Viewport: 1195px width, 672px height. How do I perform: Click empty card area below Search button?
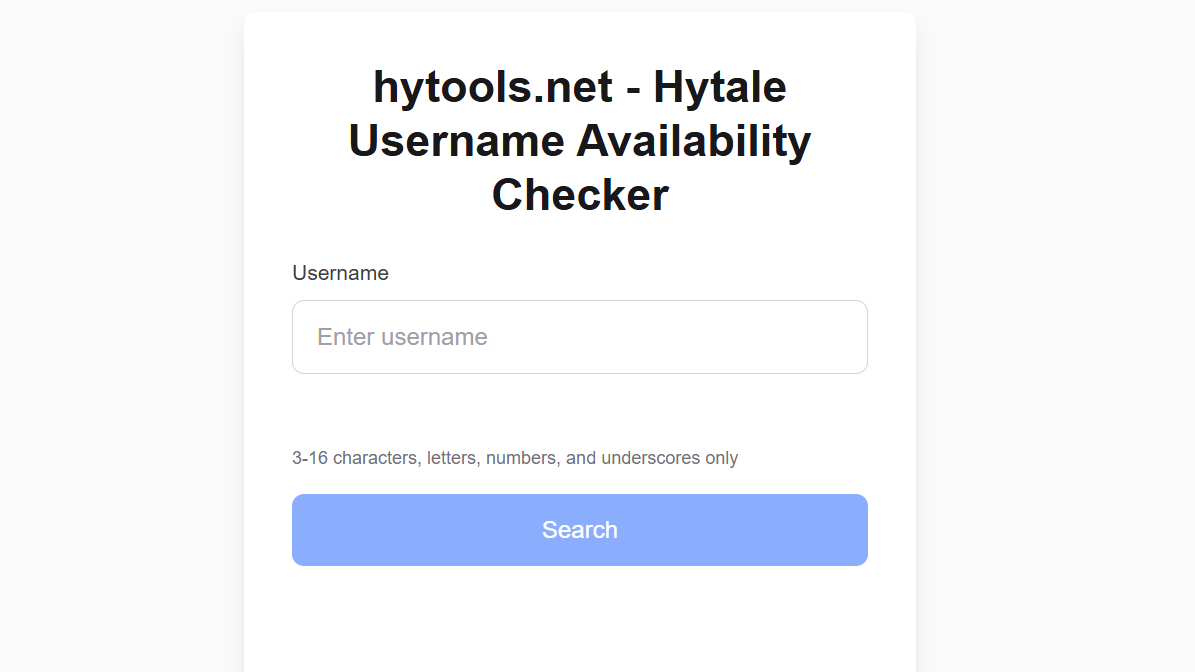[579, 620]
